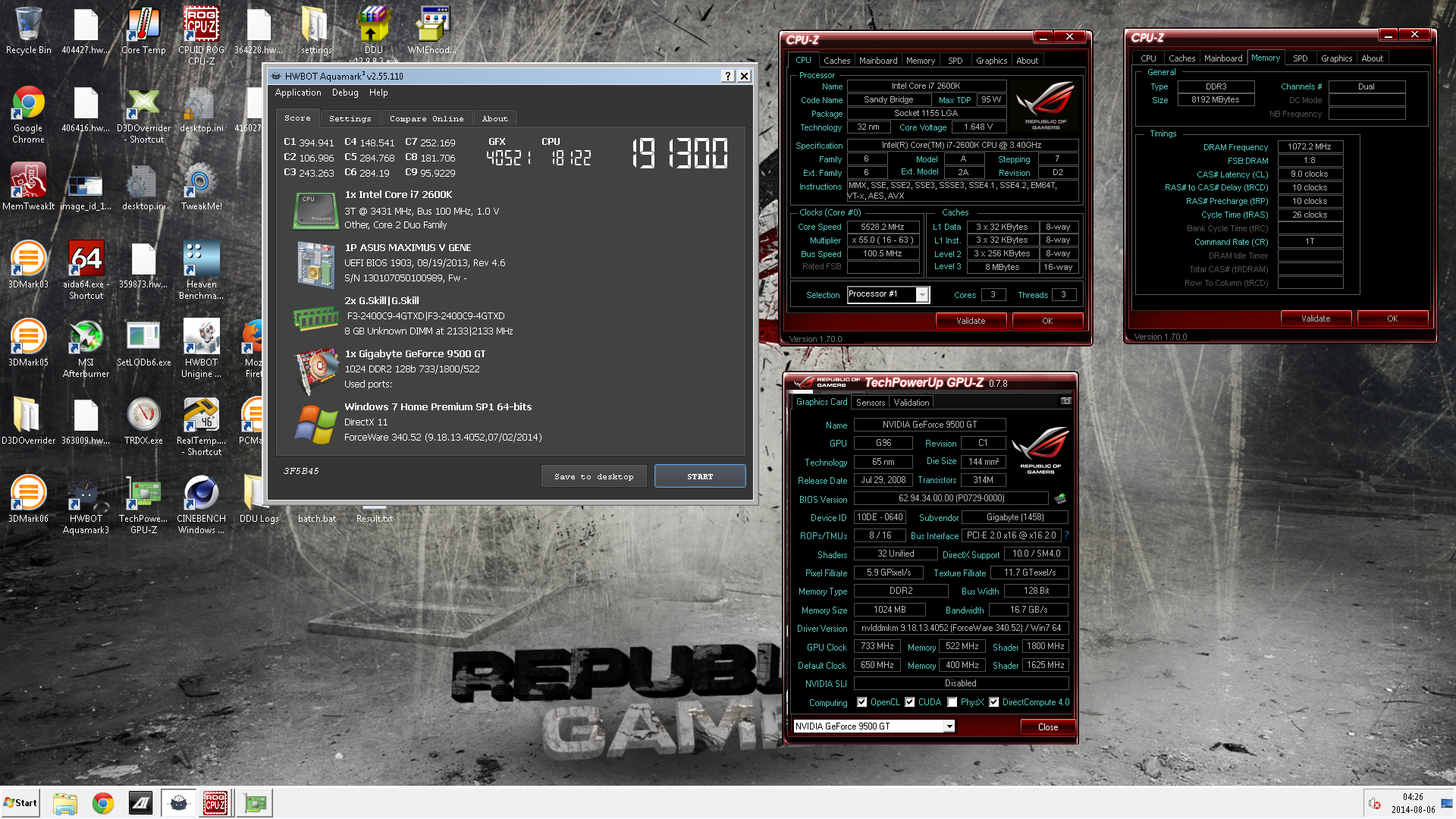Click Validate in the CPU-Z Memory window
Viewport: 1456px width, 819px height.
1316,318
